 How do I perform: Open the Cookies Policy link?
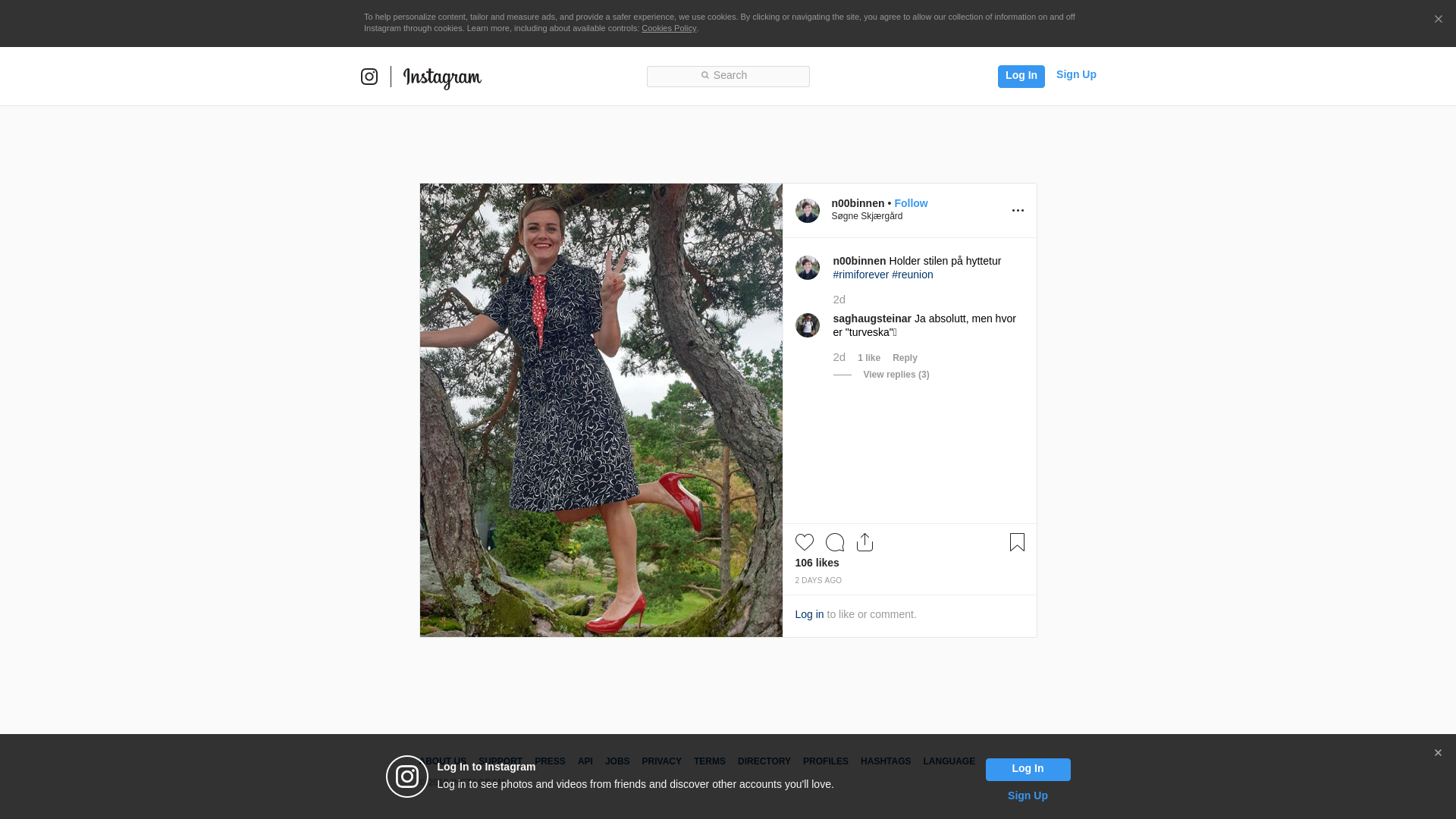(668, 28)
